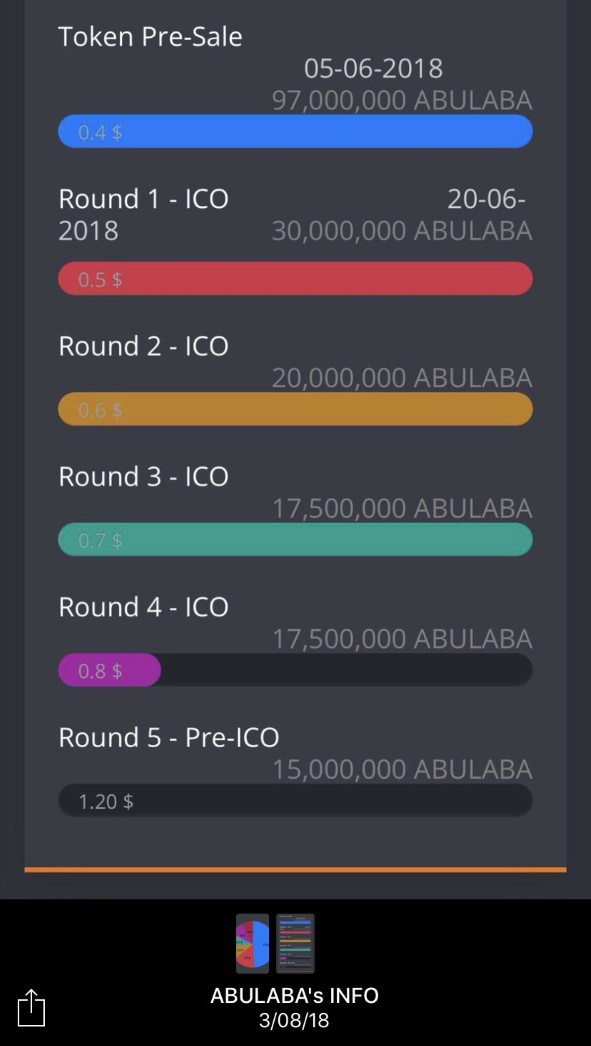Tap the ABULABA's INFO album title
The image size is (591, 1046).
[294, 995]
